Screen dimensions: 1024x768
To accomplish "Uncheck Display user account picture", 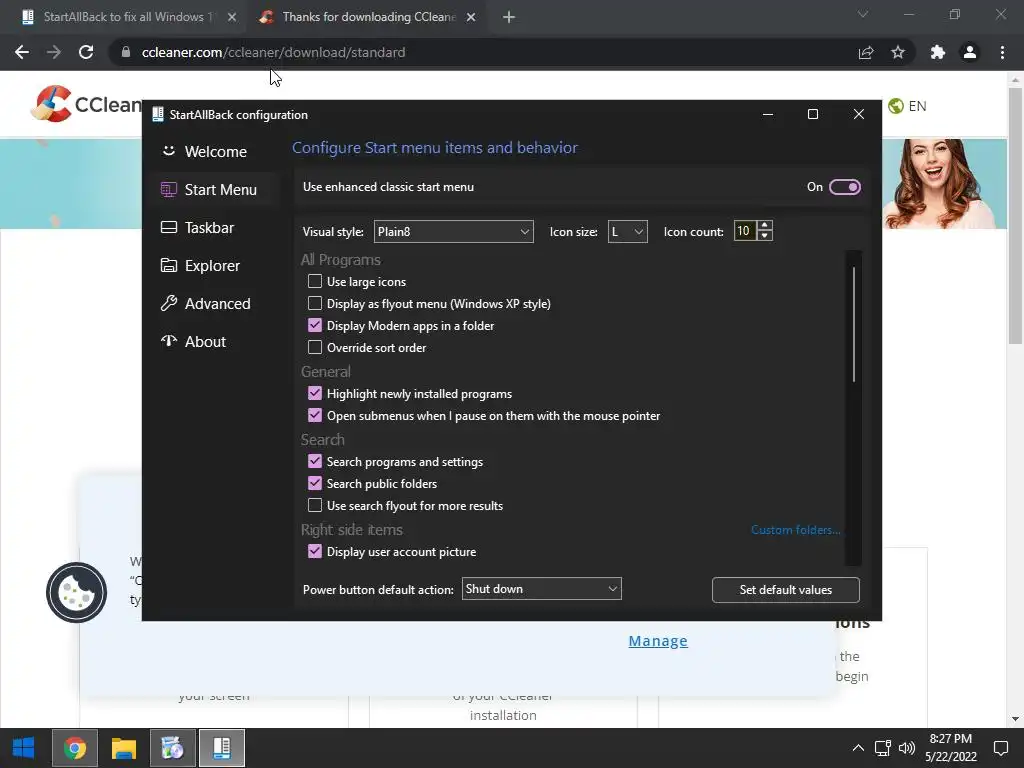I will pos(315,551).
